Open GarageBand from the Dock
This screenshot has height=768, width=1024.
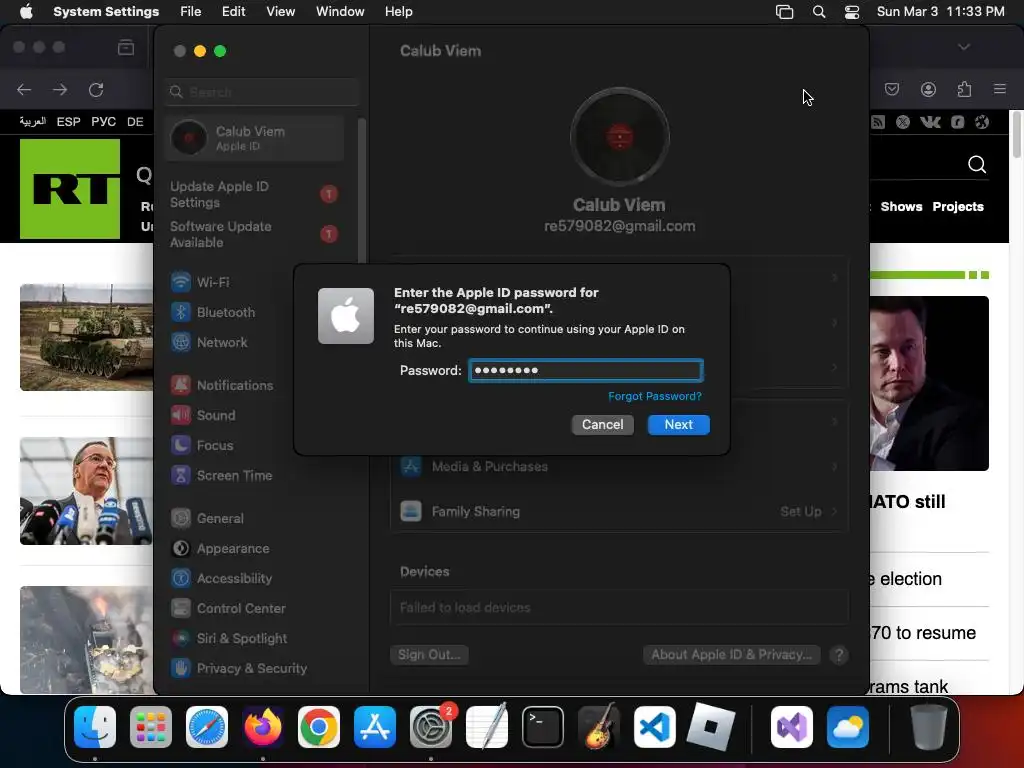[x=599, y=727]
